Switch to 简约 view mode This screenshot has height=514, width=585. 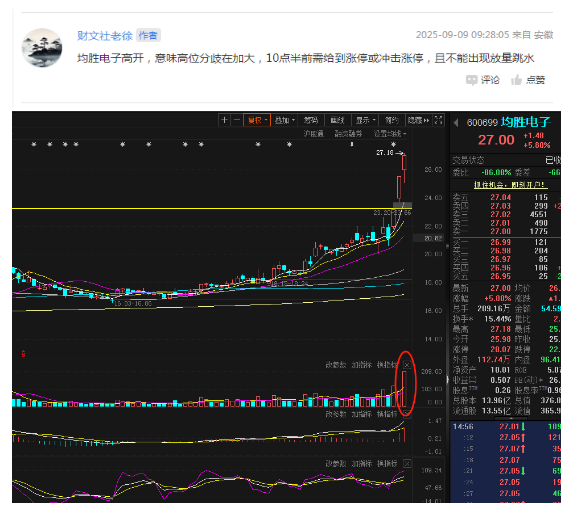pos(392,120)
